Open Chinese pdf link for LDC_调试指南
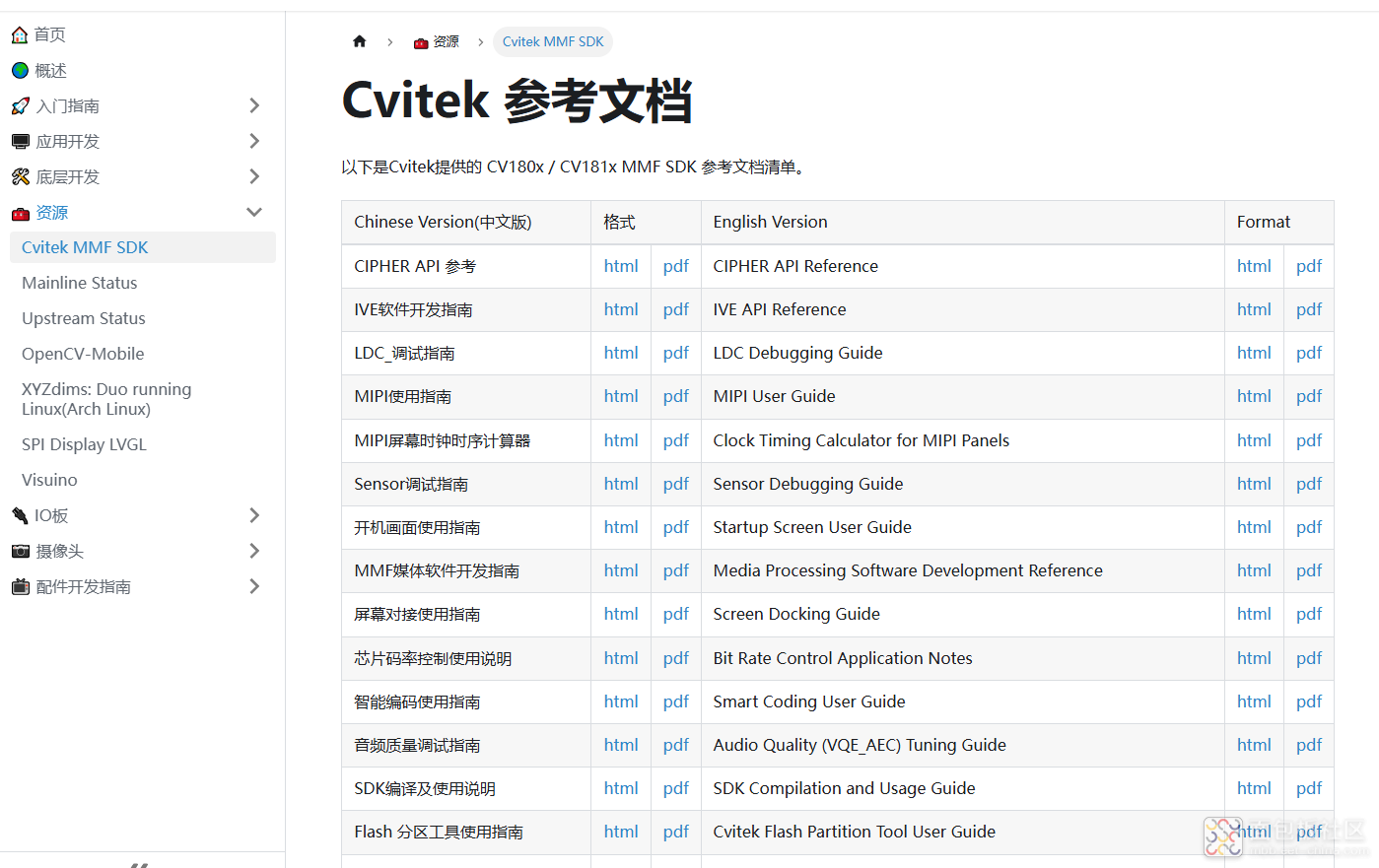This screenshot has height=868, width=1379. 676,353
